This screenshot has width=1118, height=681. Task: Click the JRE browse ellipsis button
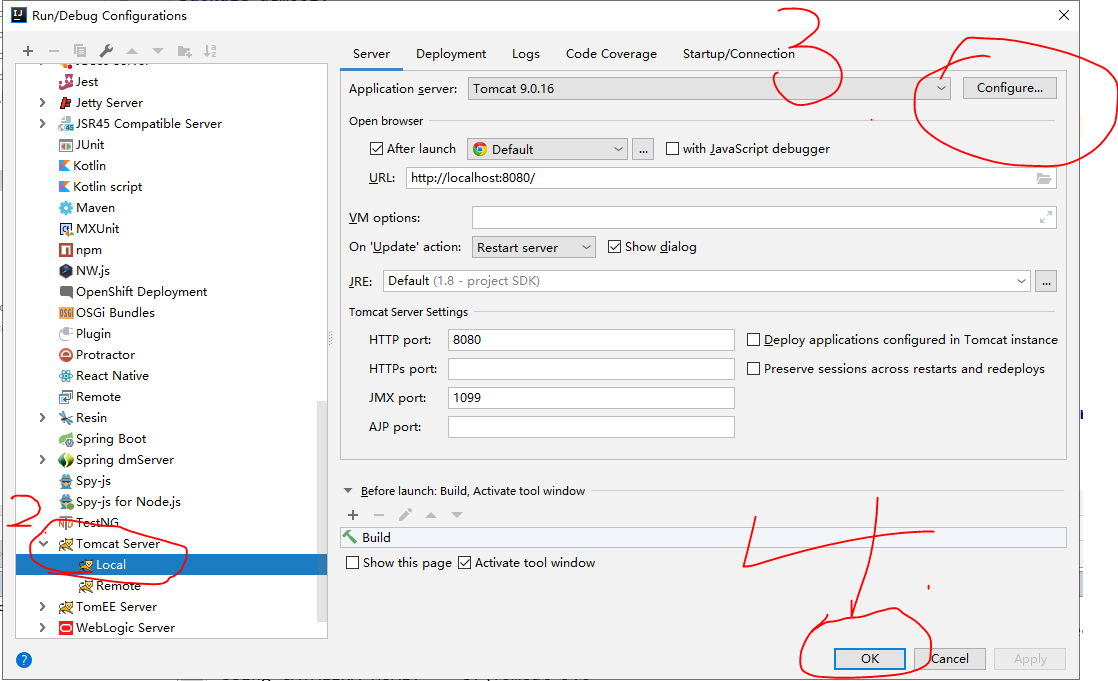tap(1046, 281)
